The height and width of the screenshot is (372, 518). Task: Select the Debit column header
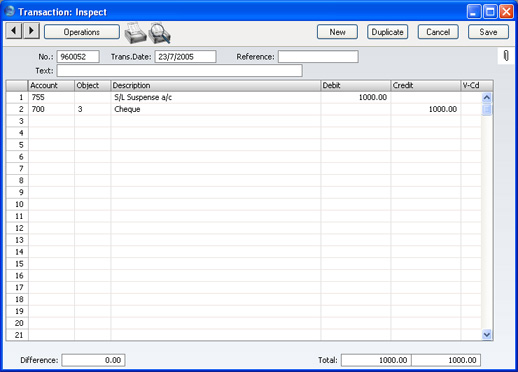click(356, 86)
